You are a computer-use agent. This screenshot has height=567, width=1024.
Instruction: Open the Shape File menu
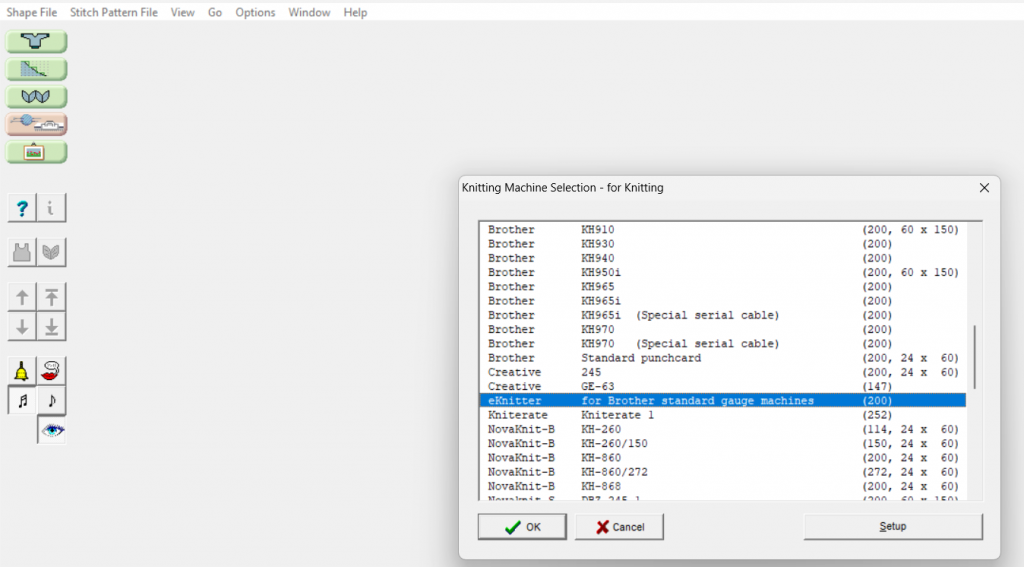coord(32,12)
